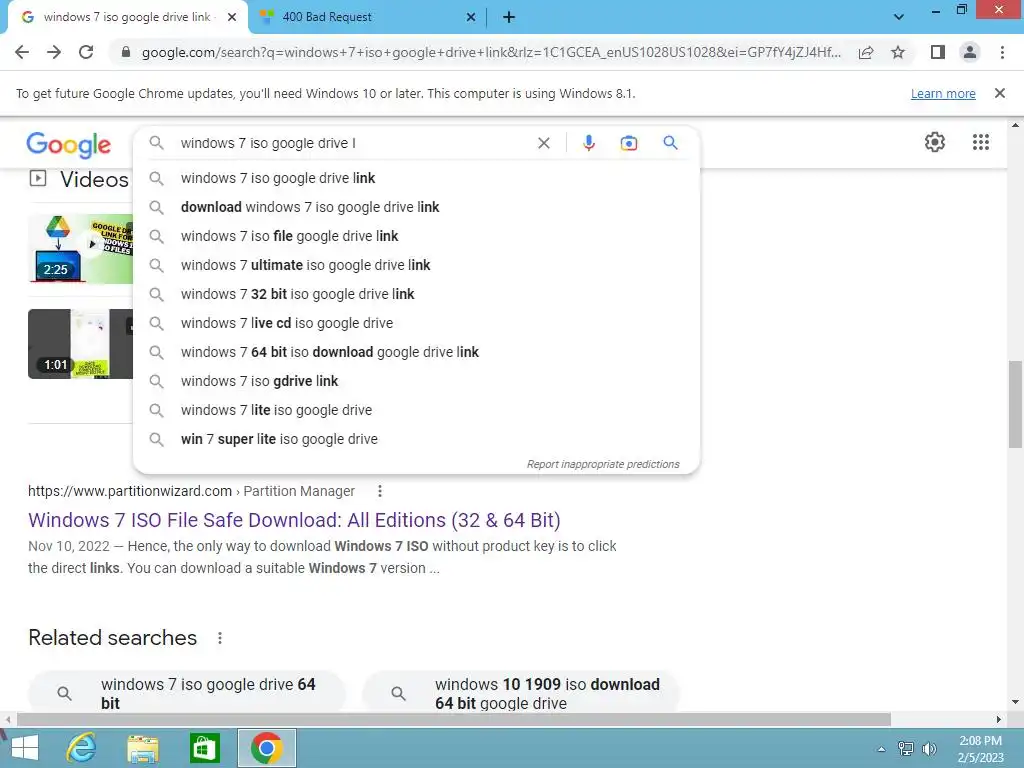Choose suggestion 'windows 7 32 bit iso google drive link'
The height and width of the screenshot is (768, 1024).
point(416,294)
